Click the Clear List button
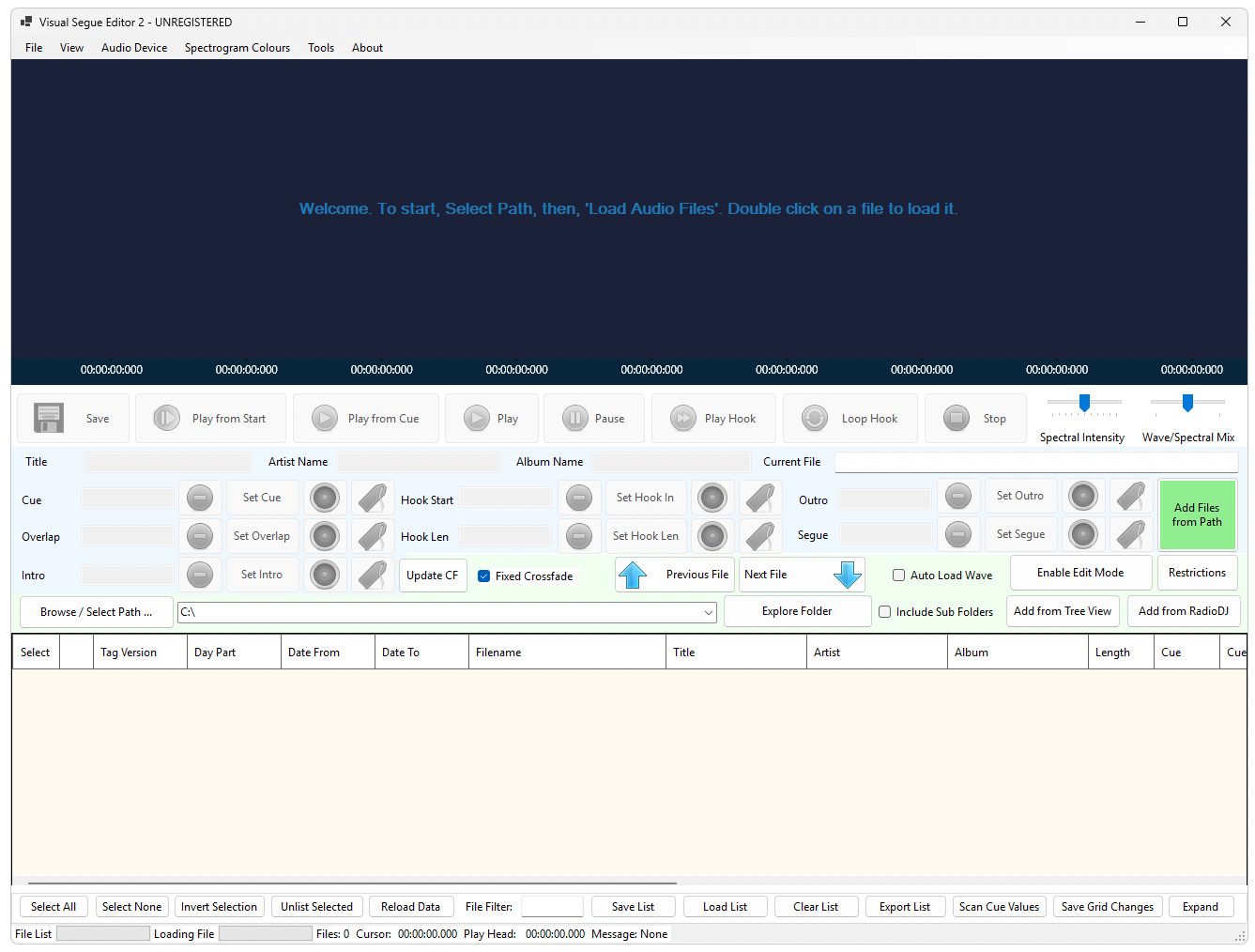This screenshot has height=952, width=1255. (x=816, y=907)
